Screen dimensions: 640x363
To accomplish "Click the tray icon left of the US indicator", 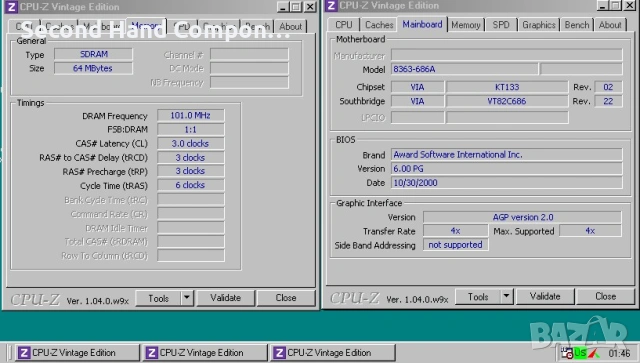I will pos(567,353).
